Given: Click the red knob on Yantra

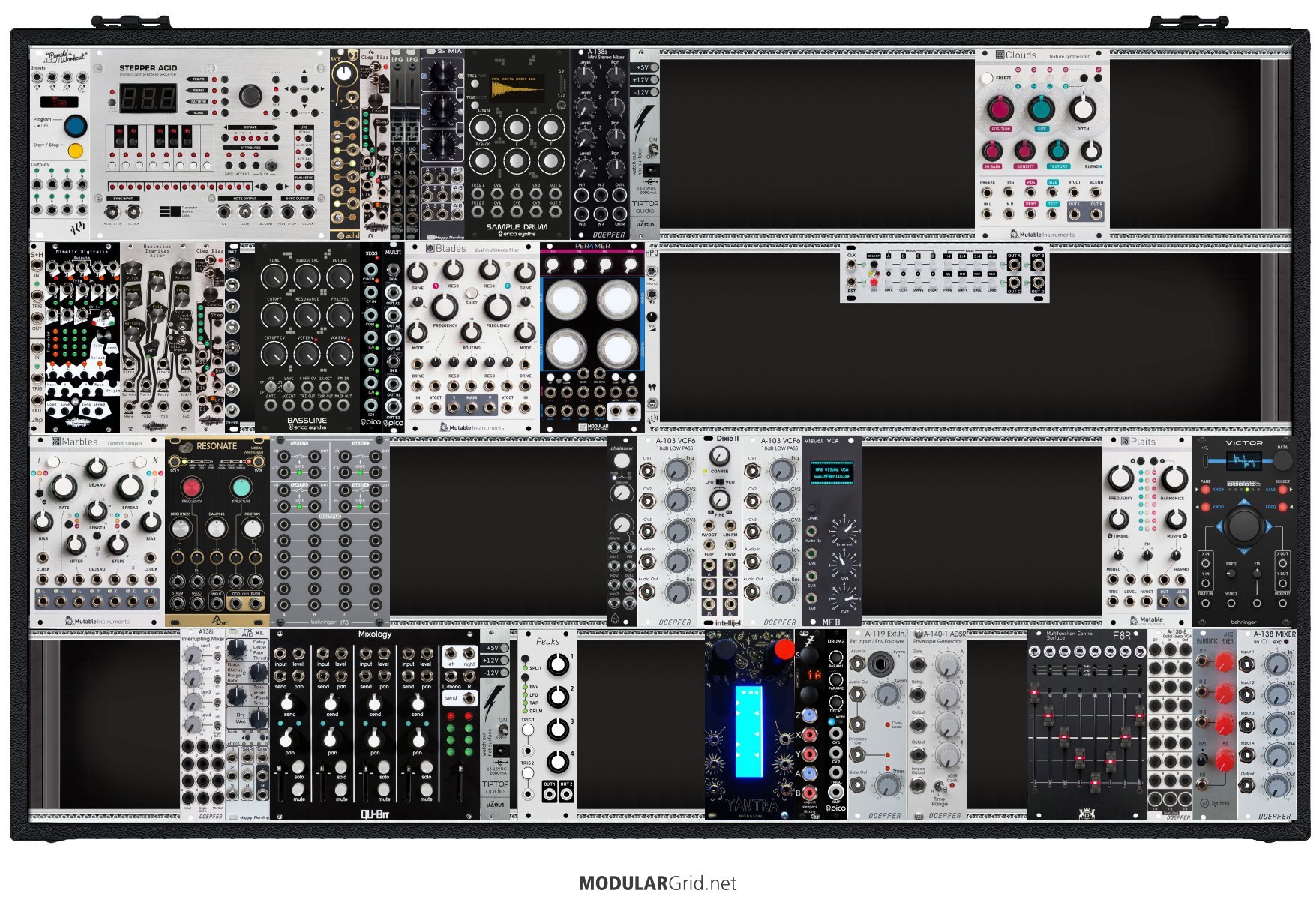Looking at the screenshot, I should click(x=784, y=649).
